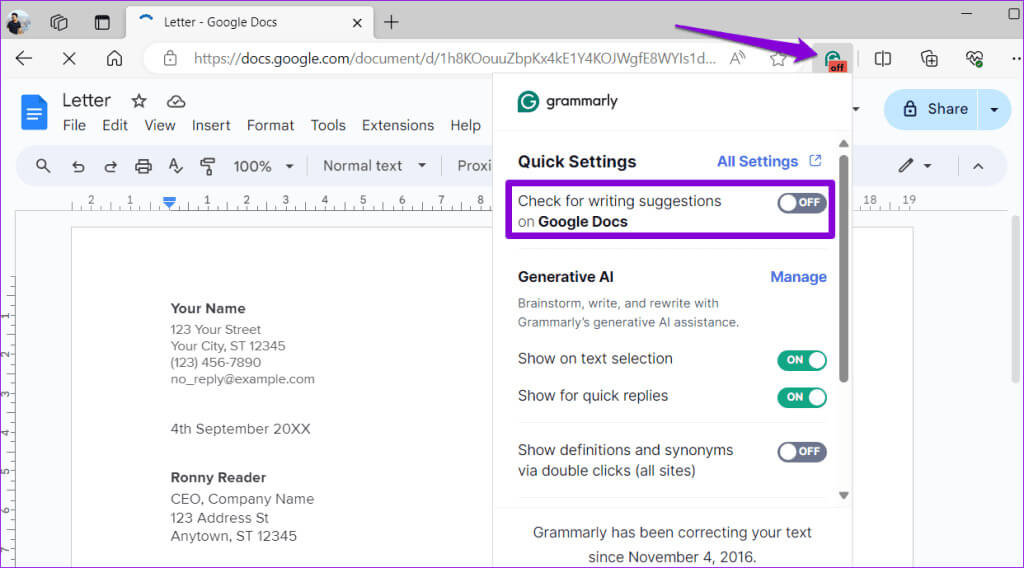1024x568 pixels.
Task: Star the Letter document
Action: (x=139, y=101)
